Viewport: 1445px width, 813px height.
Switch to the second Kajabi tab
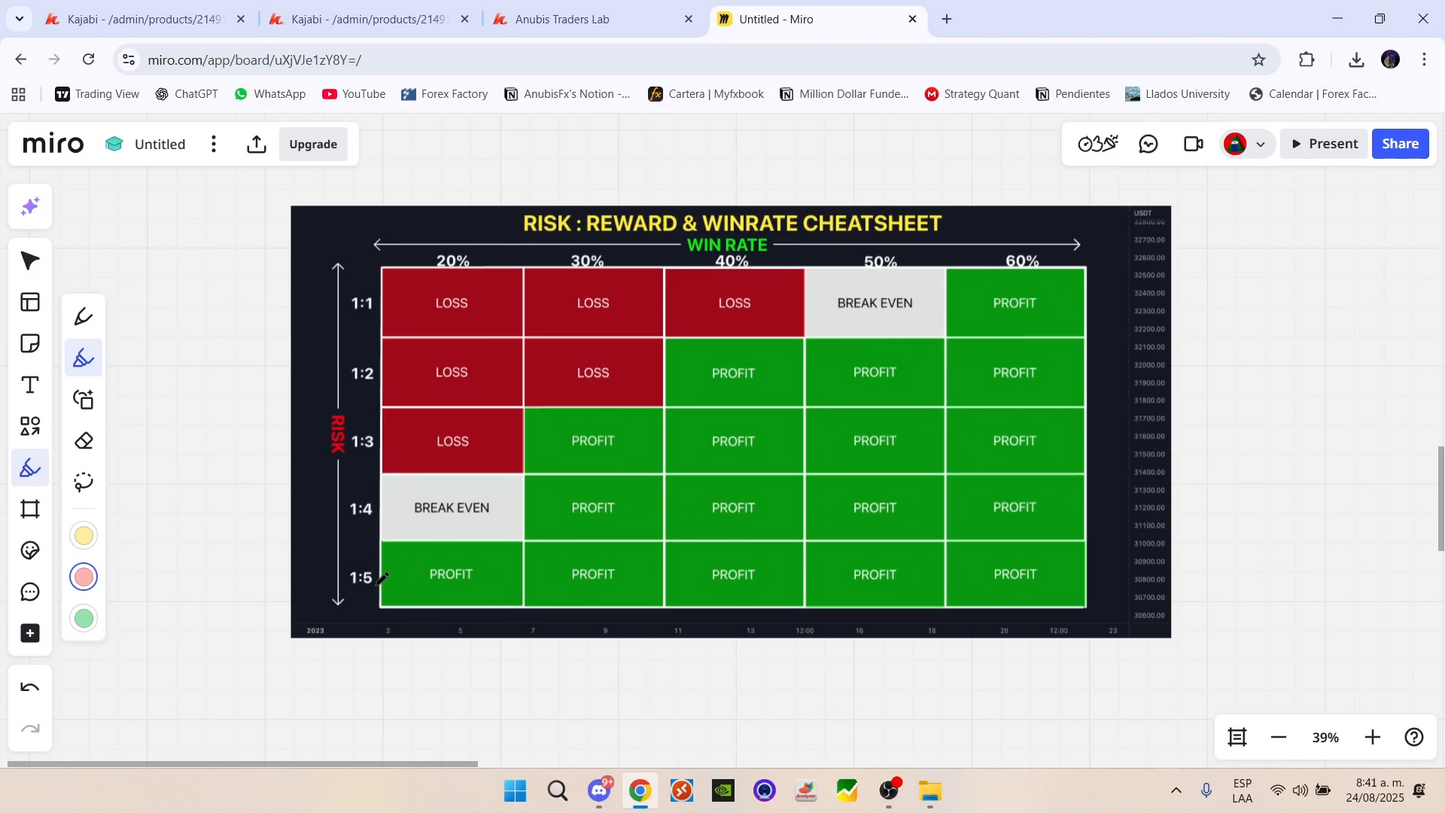pos(367,19)
